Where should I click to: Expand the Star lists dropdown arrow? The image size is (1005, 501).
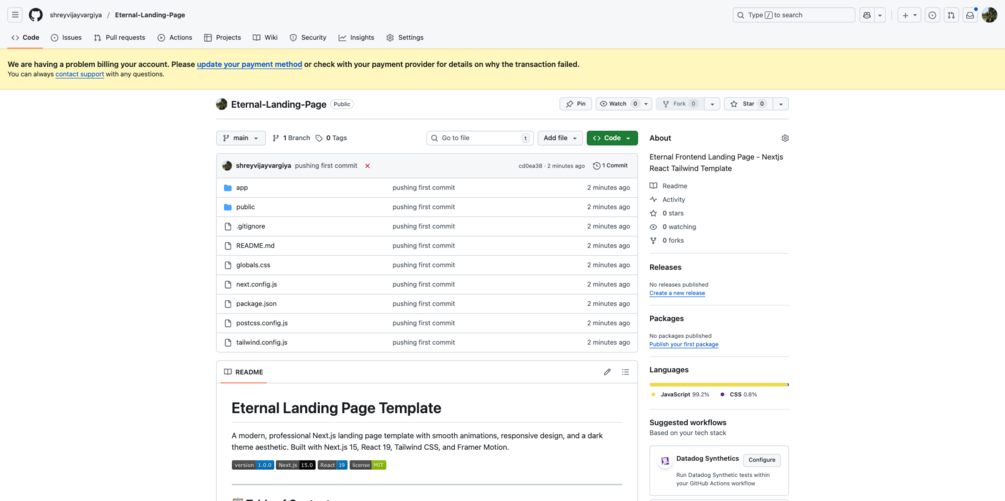(x=781, y=104)
